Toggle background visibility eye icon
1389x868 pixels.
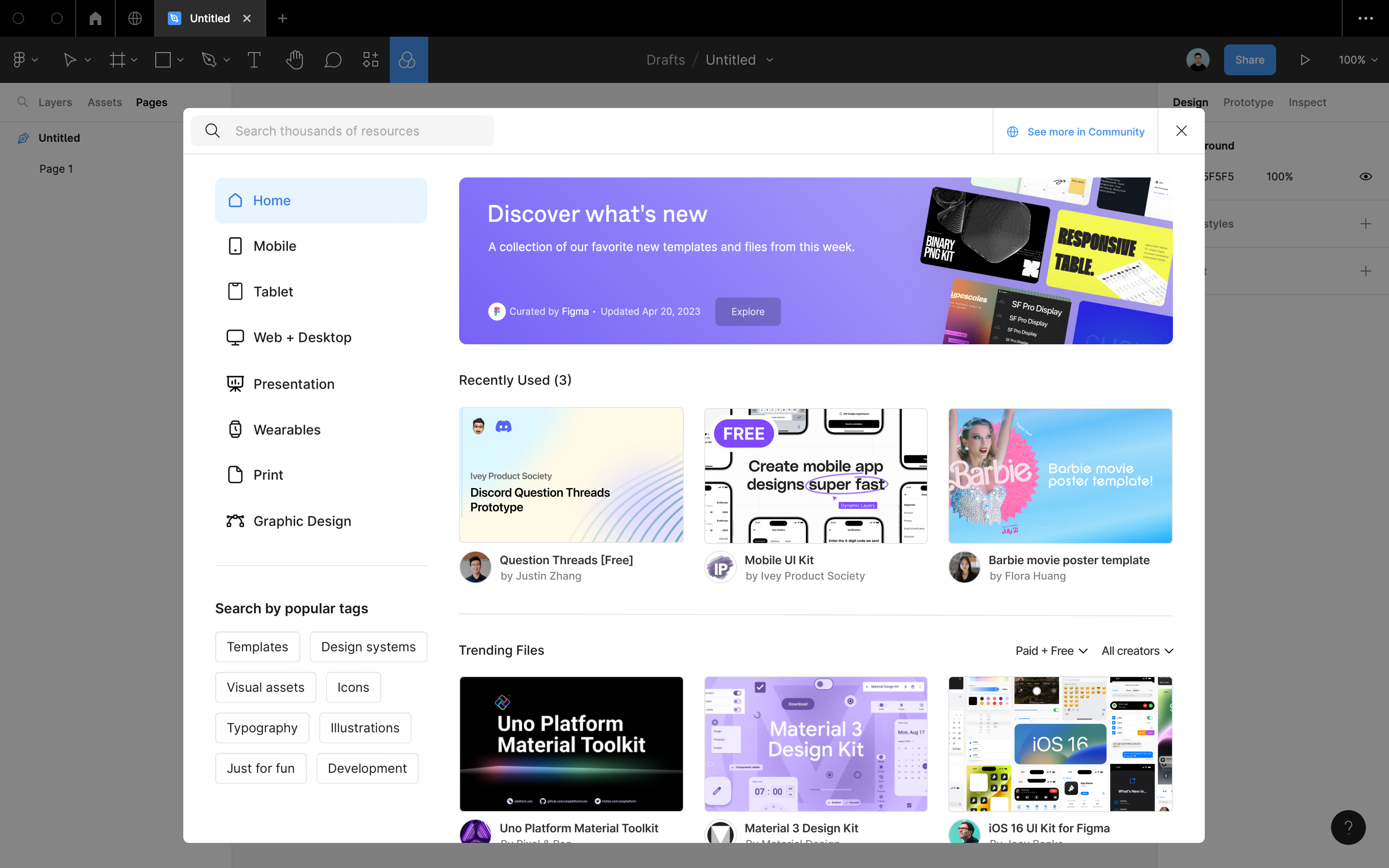1365,177
